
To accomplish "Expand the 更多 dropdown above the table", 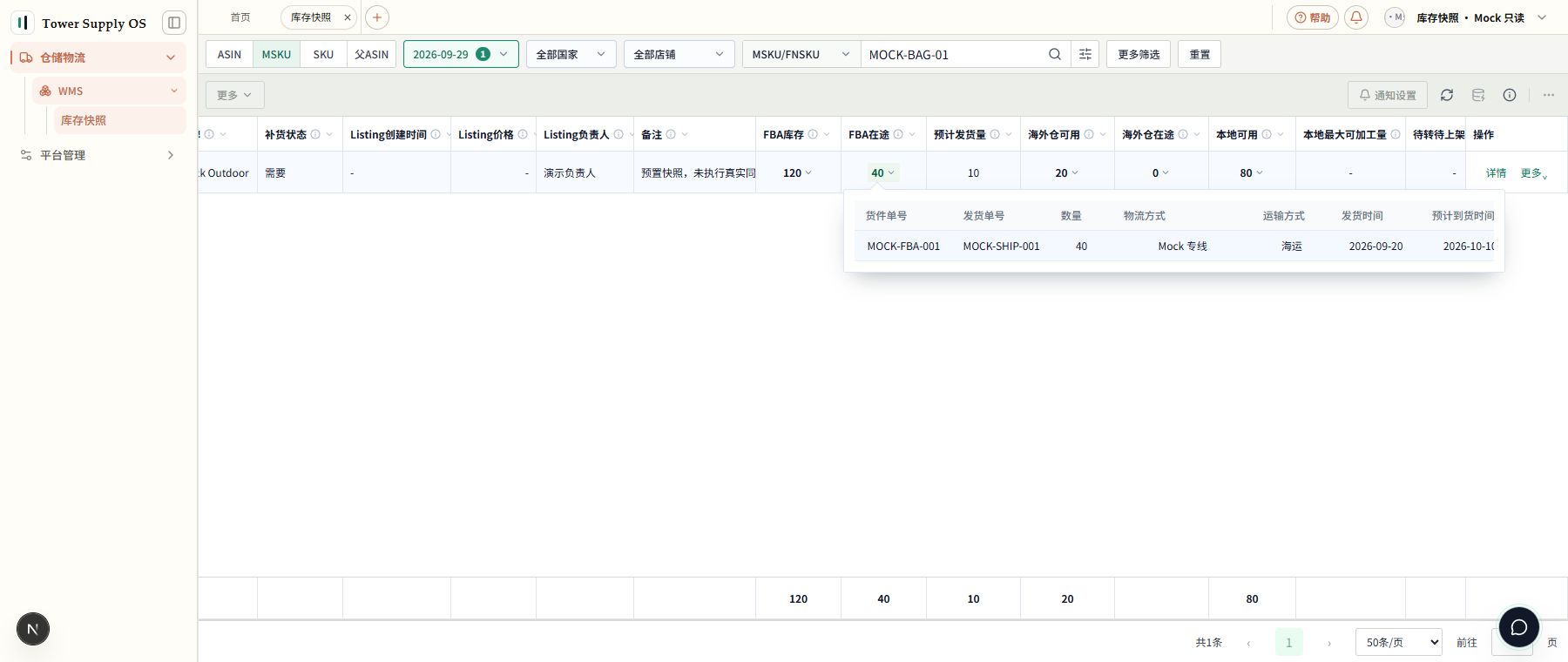I will (234, 95).
